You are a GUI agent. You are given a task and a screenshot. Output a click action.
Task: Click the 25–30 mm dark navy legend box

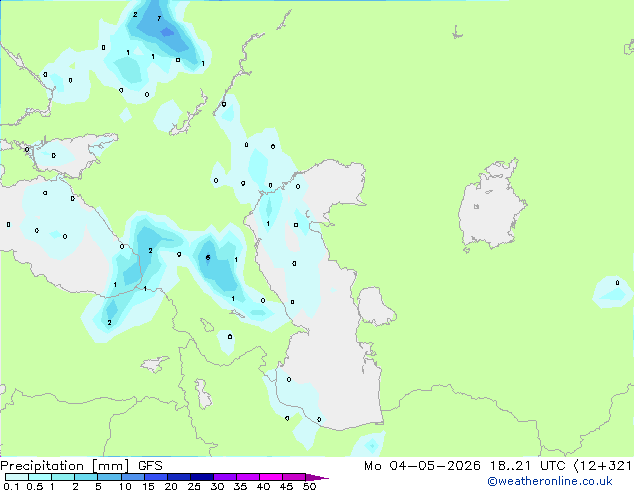202,477
